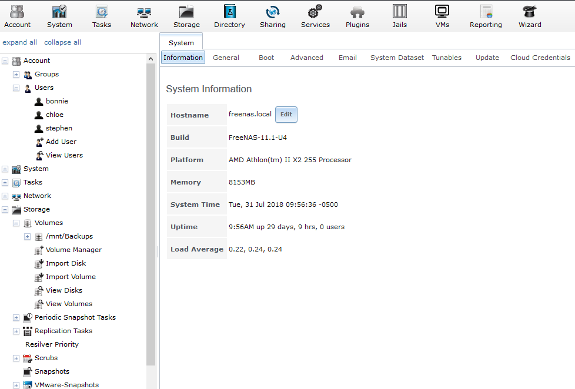
Task: Select user bonnie in the tree
Action: coord(57,101)
